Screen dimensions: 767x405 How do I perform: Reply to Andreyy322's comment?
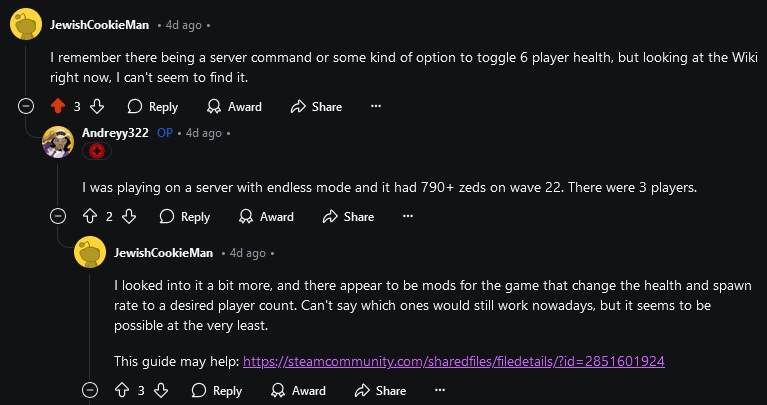pyautogui.click(x=185, y=216)
